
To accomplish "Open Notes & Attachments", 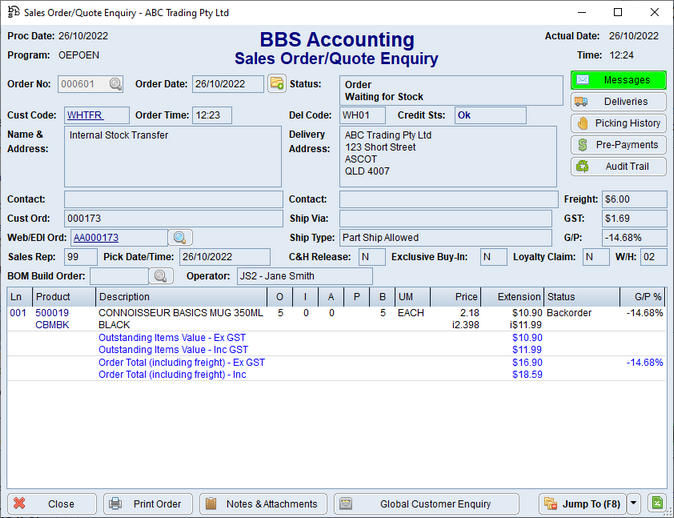I will click(264, 504).
